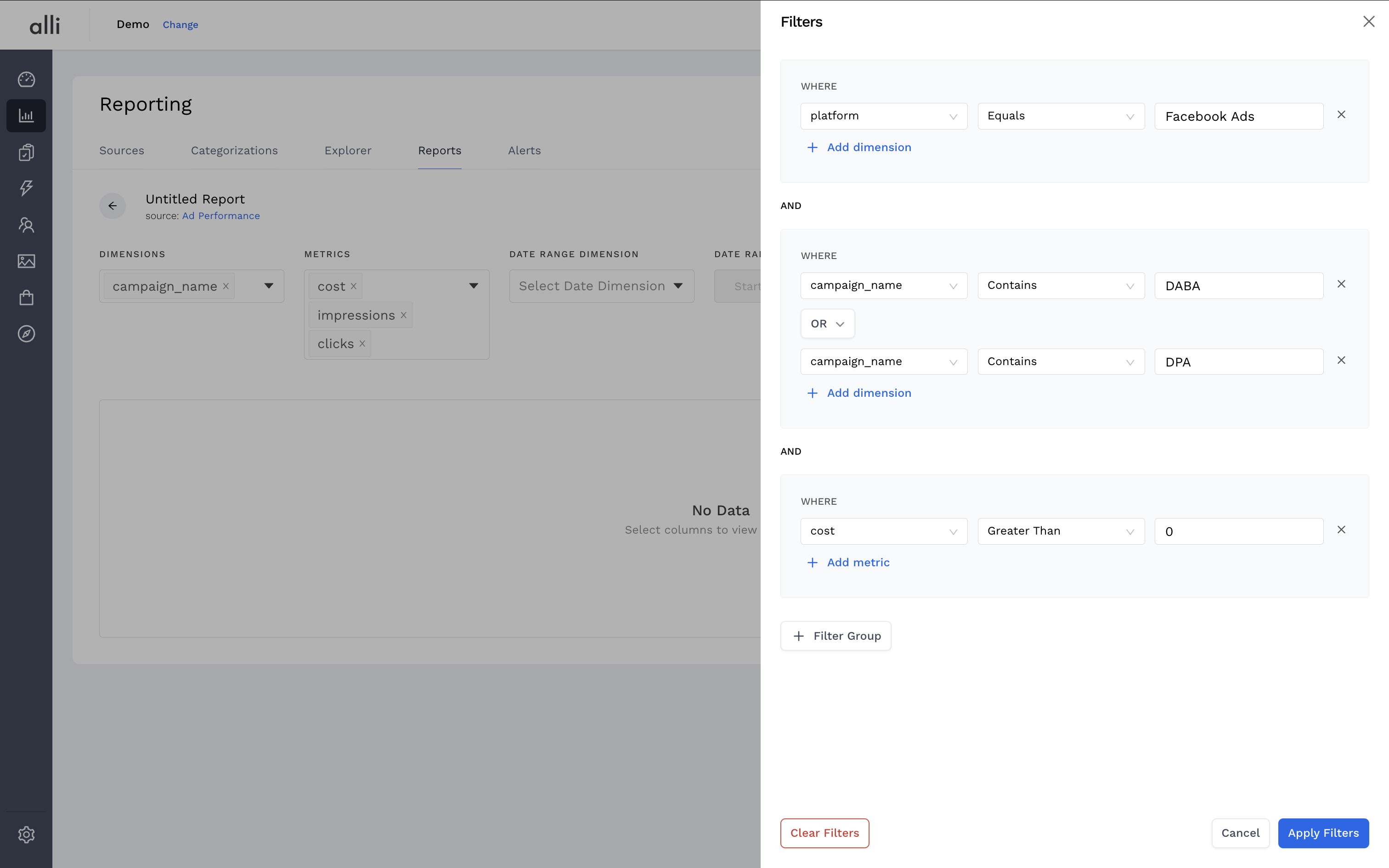Open the image creative sidebar icon

(26, 261)
